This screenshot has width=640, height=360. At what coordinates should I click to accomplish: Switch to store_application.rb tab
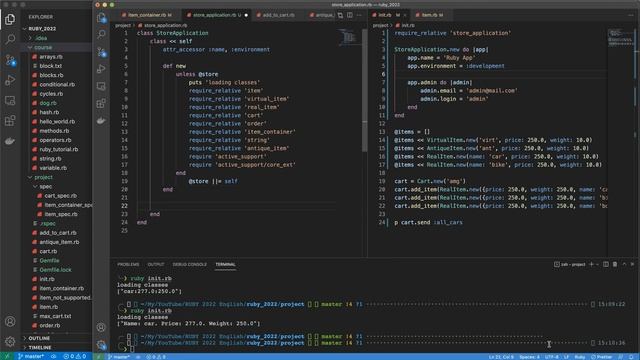(217, 15)
